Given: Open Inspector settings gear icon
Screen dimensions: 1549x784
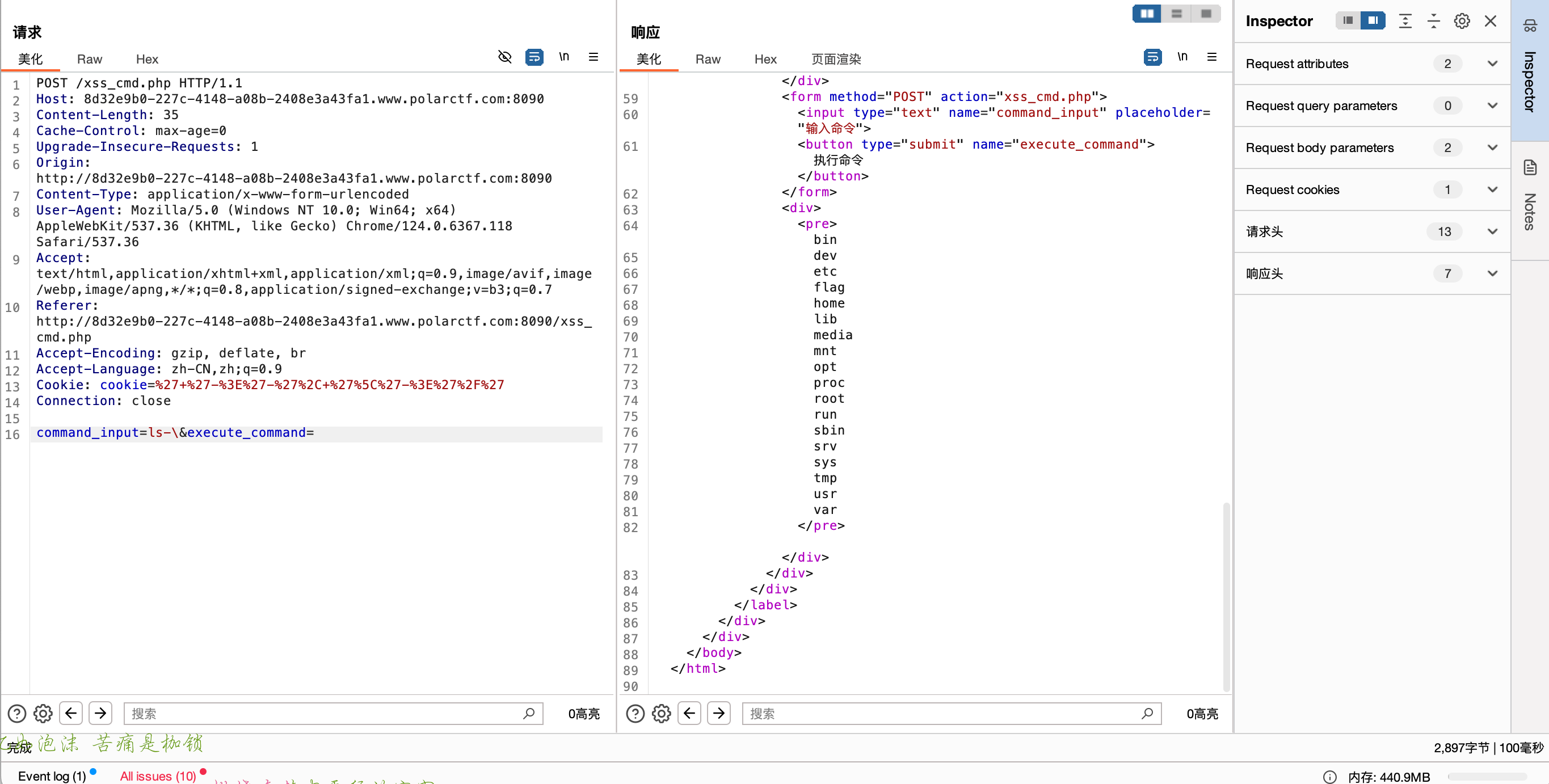Looking at the screenshot, I should point(1462,22).
